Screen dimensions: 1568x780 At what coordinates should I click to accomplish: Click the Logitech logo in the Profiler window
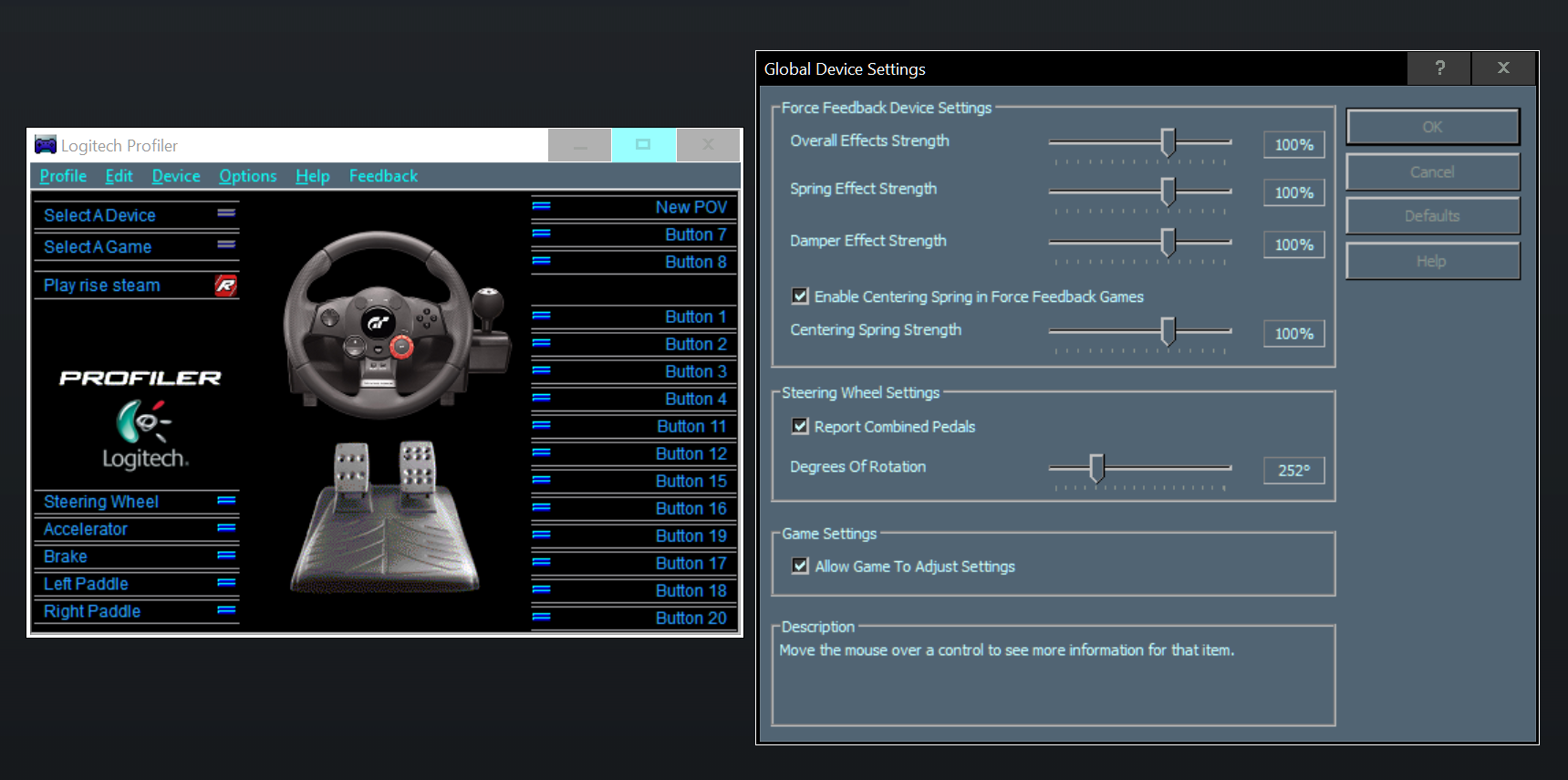click(x=145, y=436)
